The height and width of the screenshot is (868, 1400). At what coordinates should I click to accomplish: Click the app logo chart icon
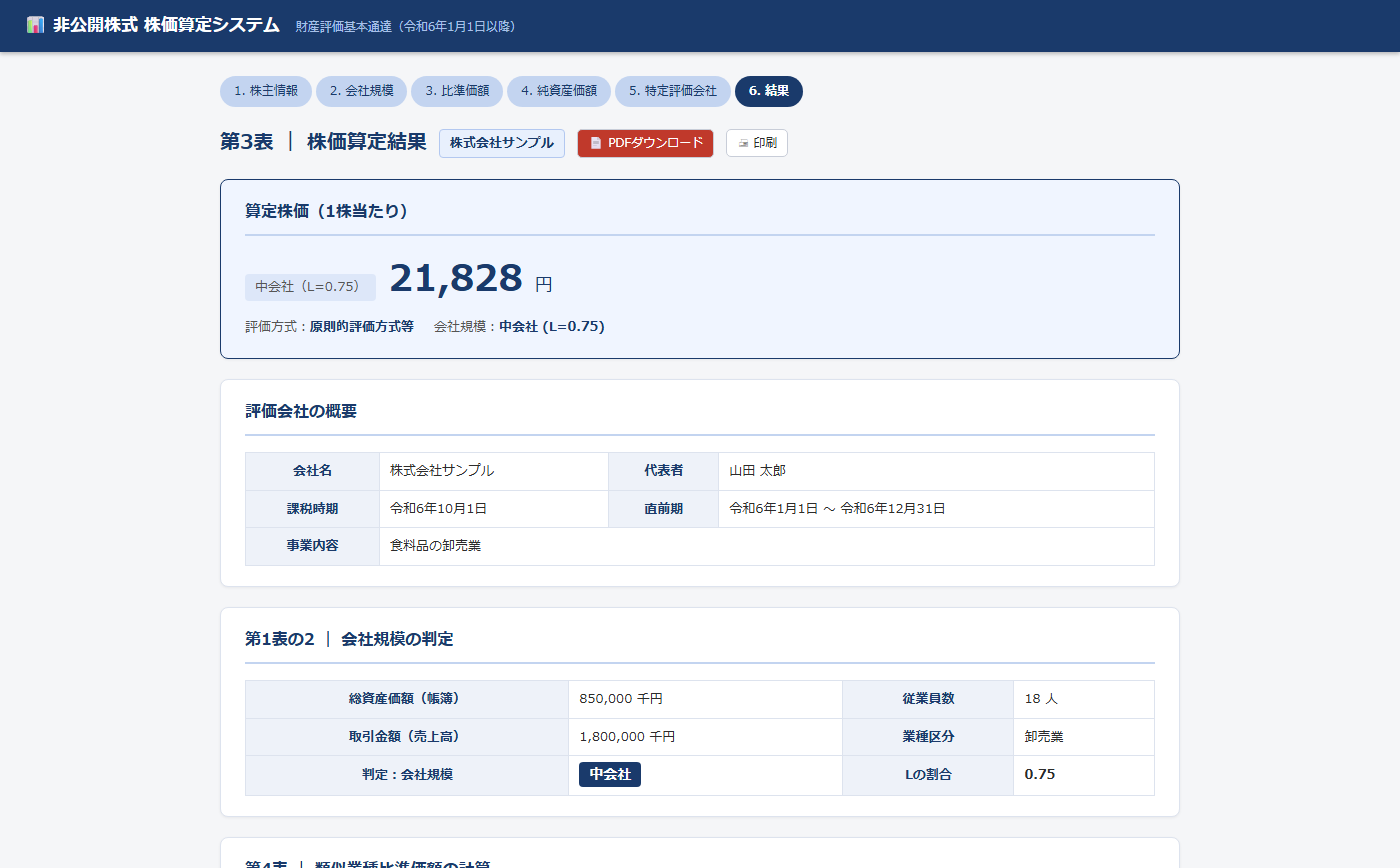[x=36, y=25]
